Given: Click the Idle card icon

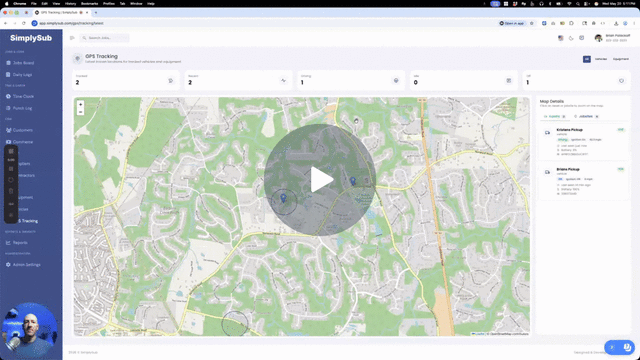Looking at the screenshot, I should click(509, 81).
